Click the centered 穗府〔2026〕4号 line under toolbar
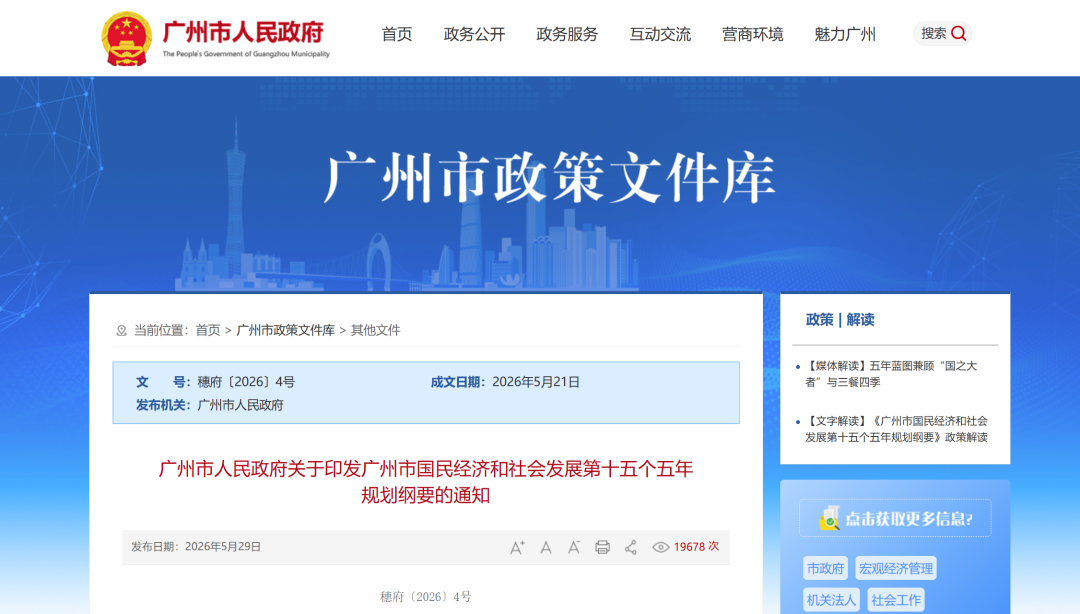Viewport: 1080px width, 614px height. (x=426, y=597)
